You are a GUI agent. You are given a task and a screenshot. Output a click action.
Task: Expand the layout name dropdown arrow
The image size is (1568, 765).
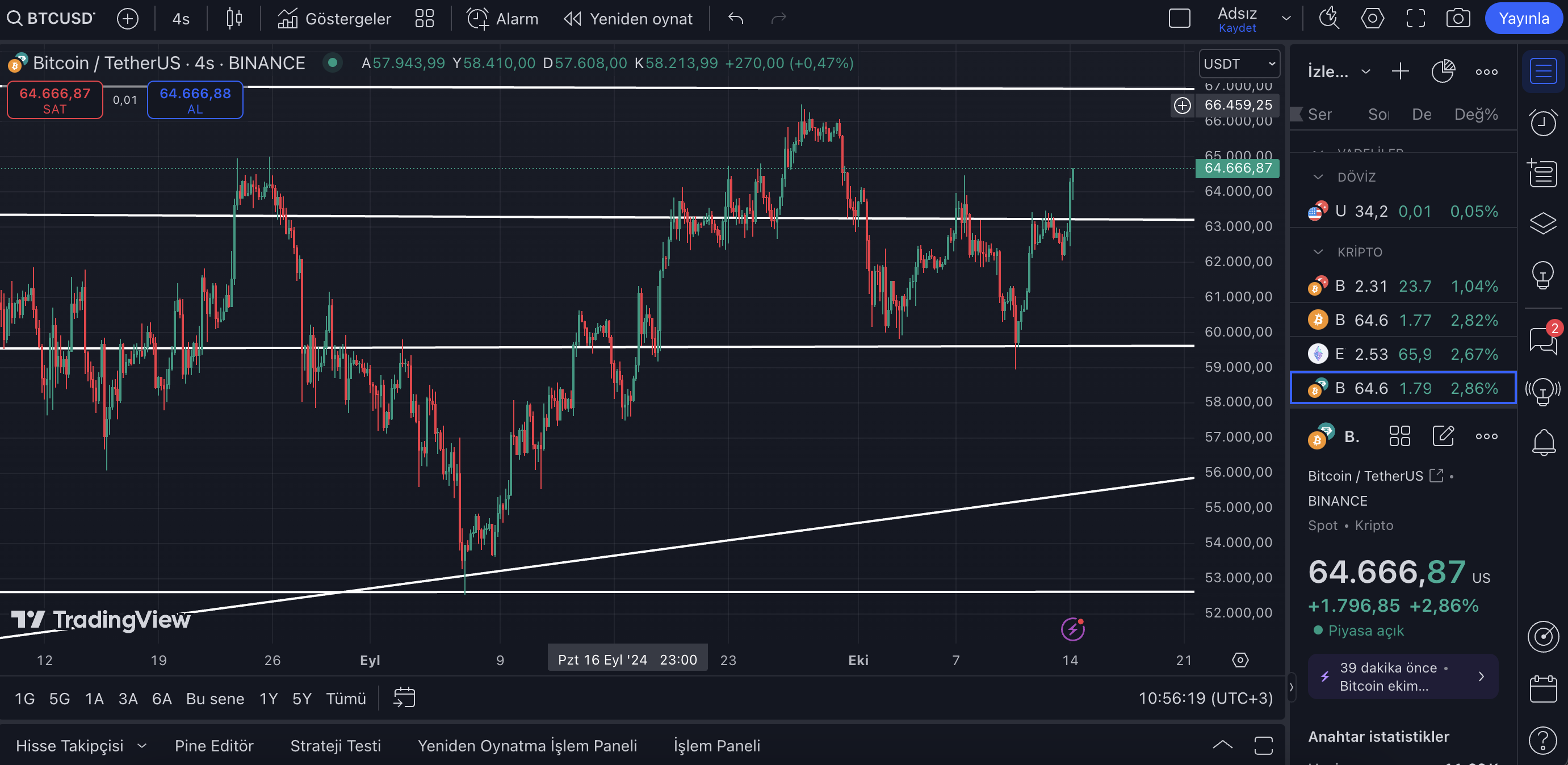click(x=1286, y=19)
